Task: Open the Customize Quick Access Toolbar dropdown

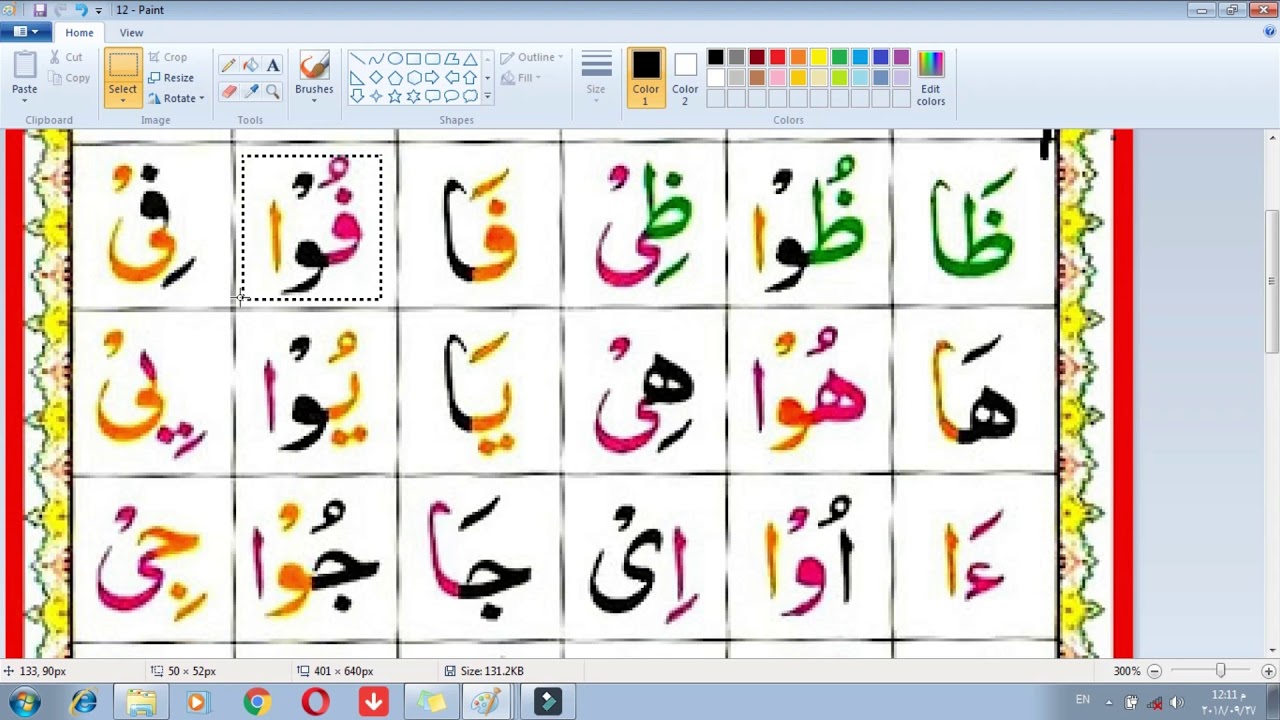Action: pyautogui.click(x=99, y=10)
